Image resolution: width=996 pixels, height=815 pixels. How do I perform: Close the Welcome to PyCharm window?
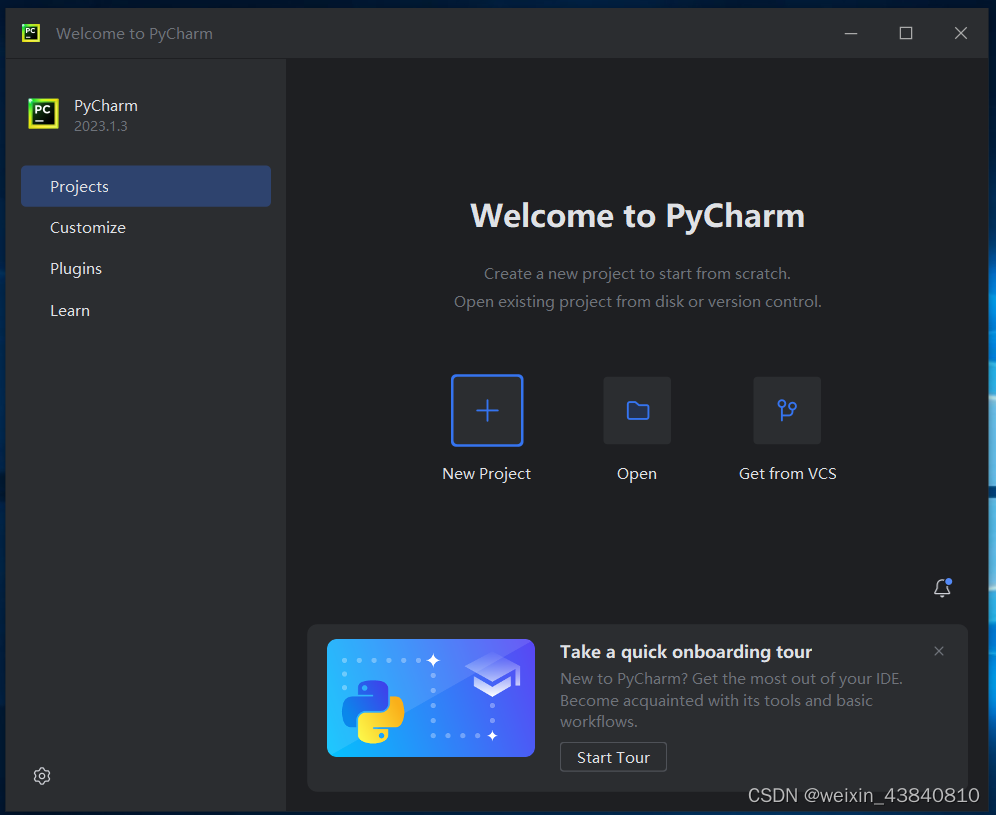click(x=960, y=33)
